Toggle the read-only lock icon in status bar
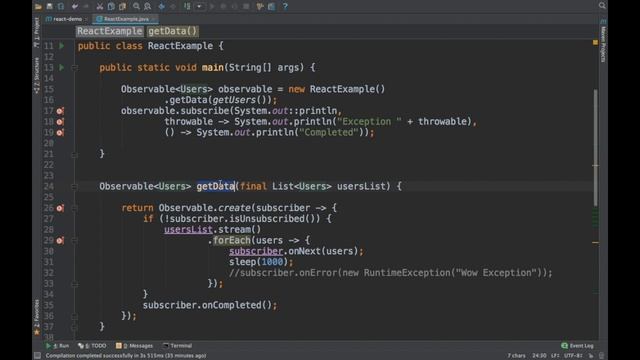 click(x=591, y=356)
